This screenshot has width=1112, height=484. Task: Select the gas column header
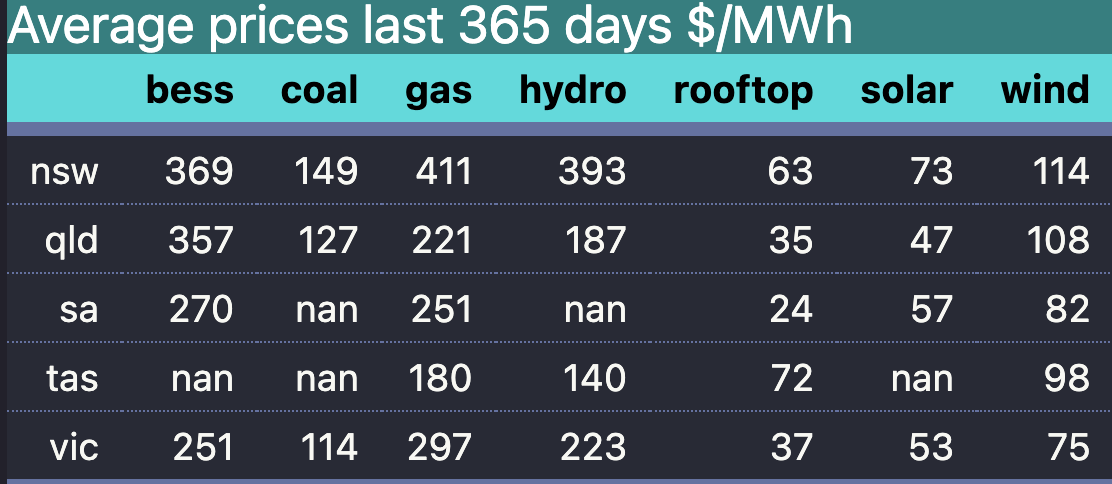tap(438, 91)
